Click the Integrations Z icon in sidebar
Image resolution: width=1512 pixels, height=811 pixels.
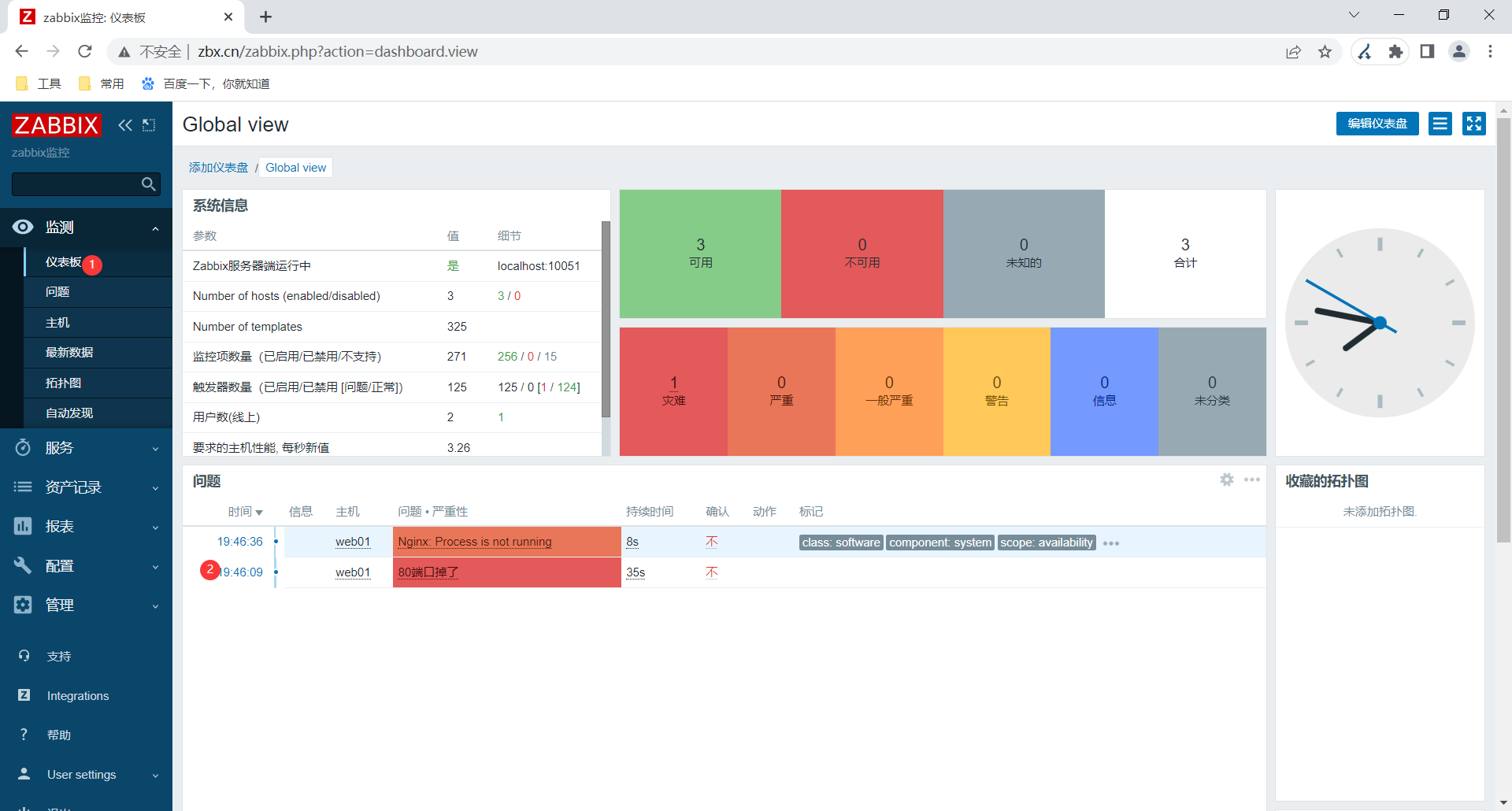[24, 695]
